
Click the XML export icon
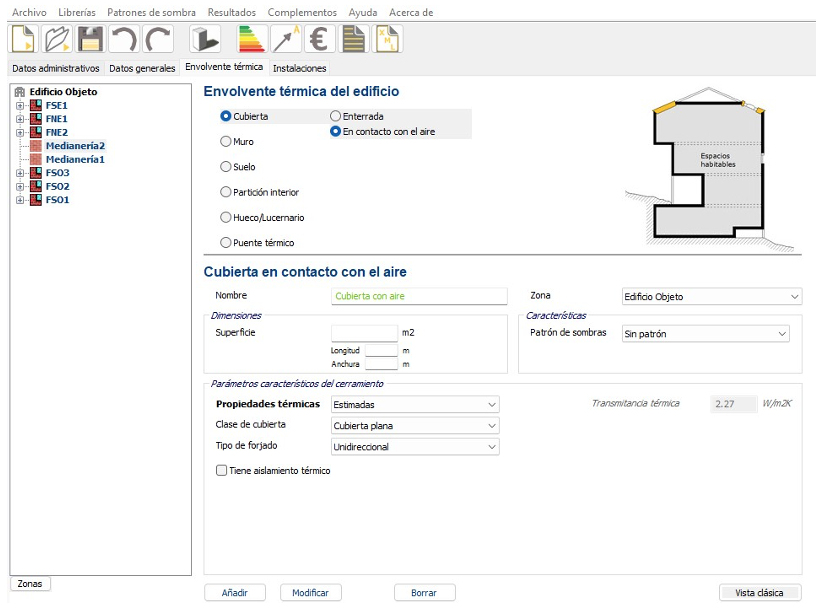pyautogui.click(x=388, y=40)
